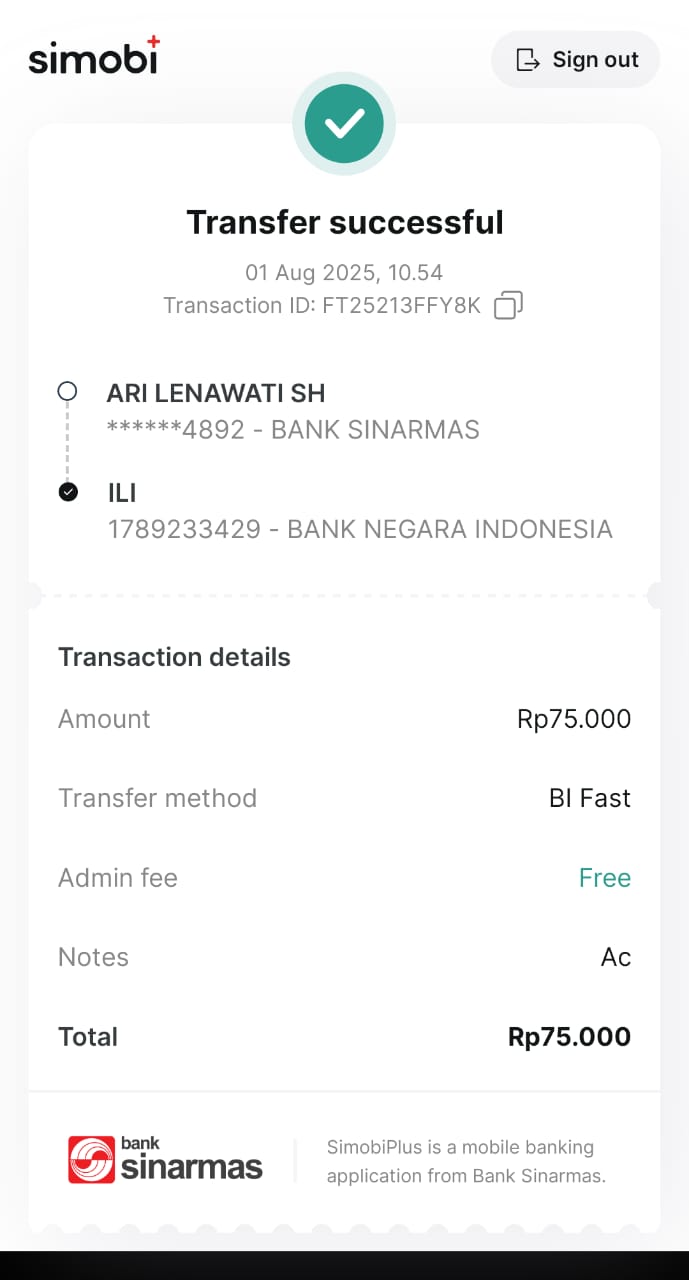Click the copy Transaction ID icon
Image resolution: width=689 pixels, height=1280 pixels.
[508, 305]
